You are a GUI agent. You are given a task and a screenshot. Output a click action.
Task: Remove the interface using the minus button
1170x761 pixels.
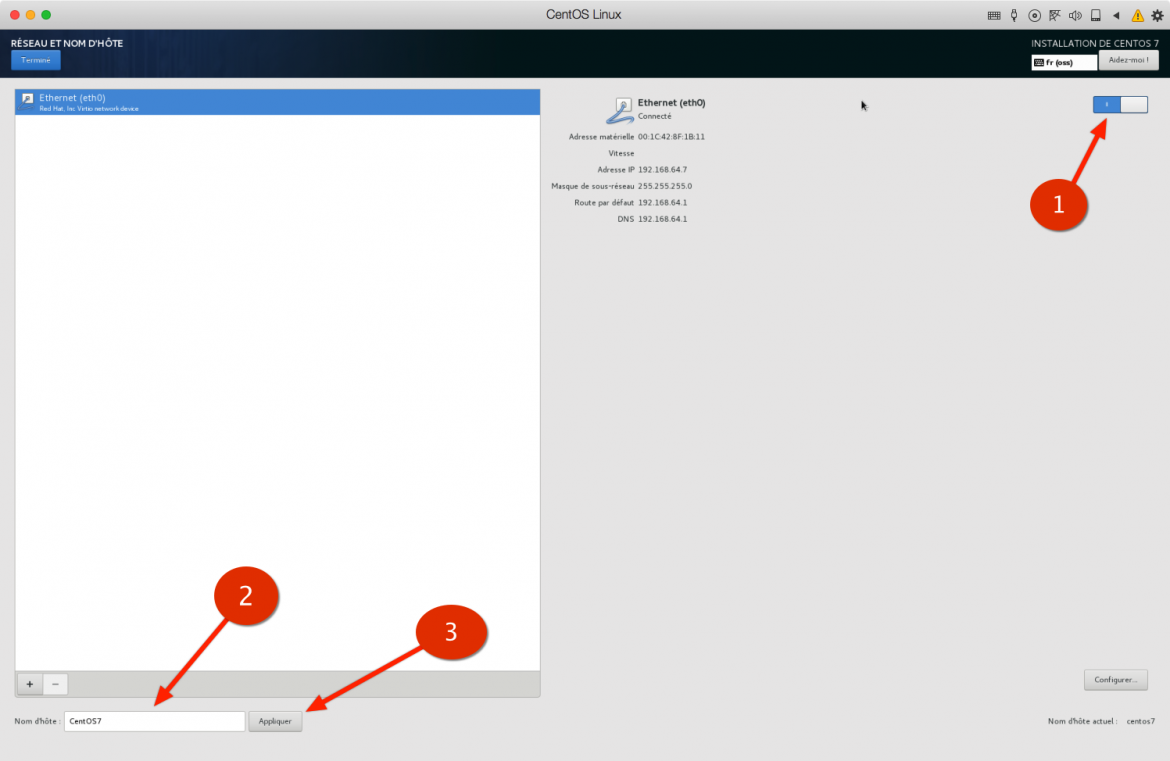pos(55,684)
